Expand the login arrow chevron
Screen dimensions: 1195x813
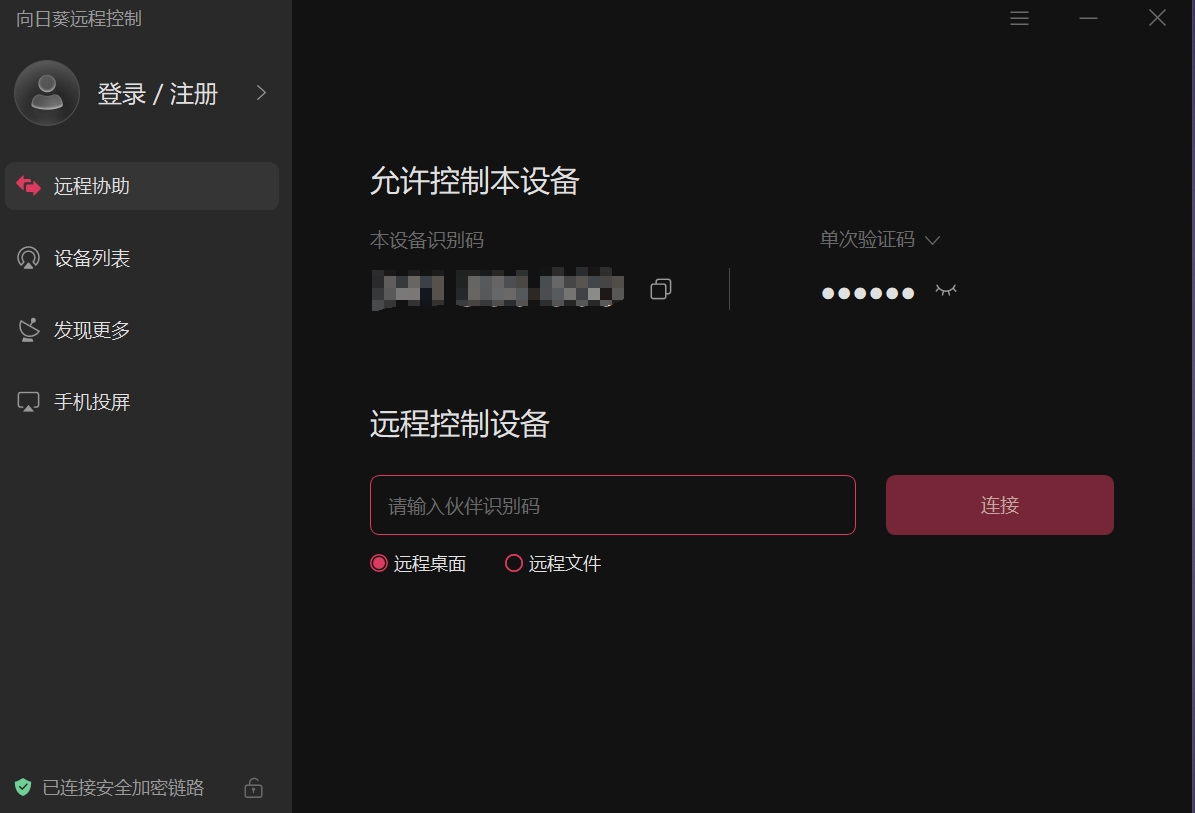coord(261,93)
